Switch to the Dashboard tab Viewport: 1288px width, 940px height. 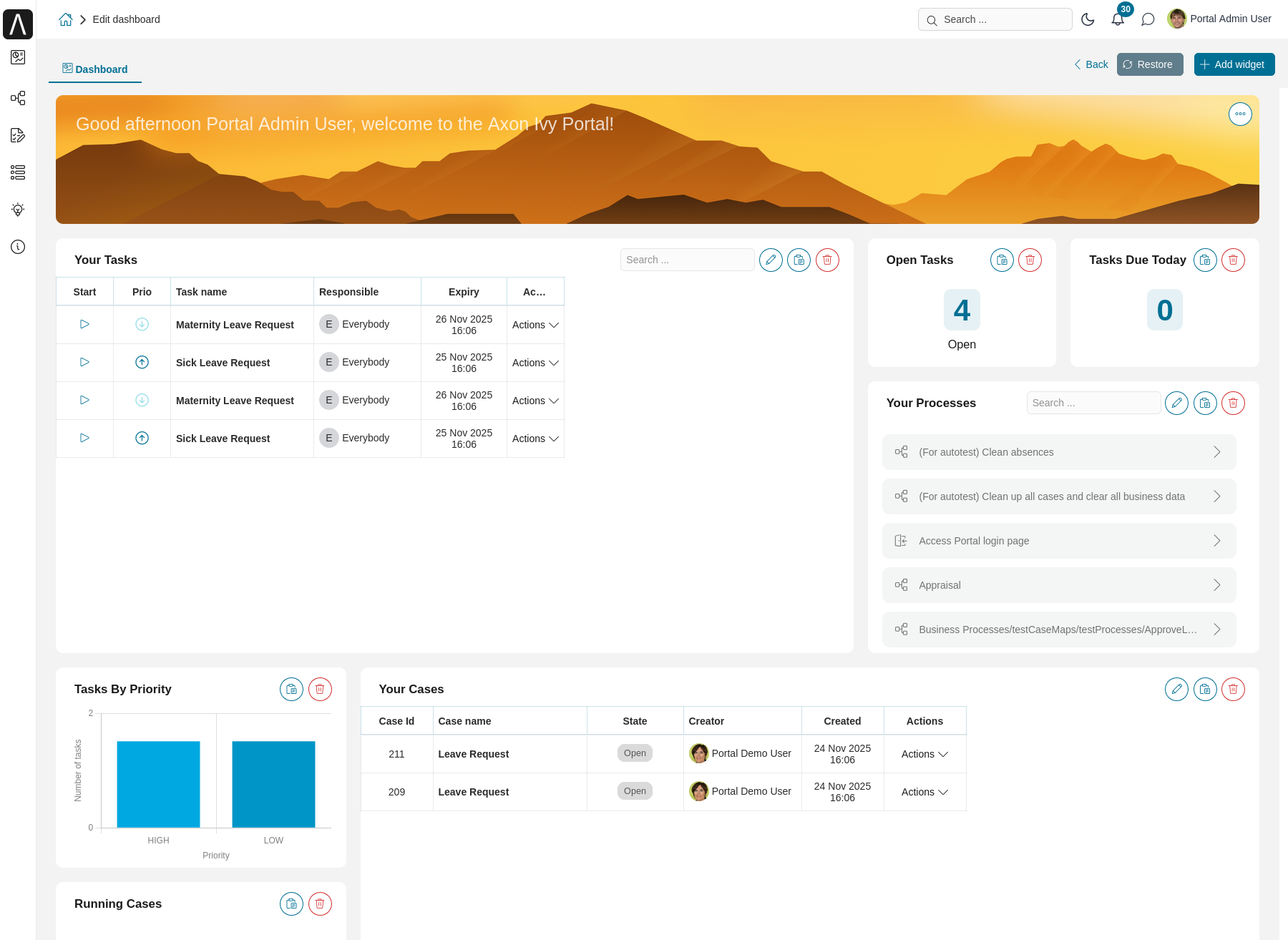click(94, 69)
